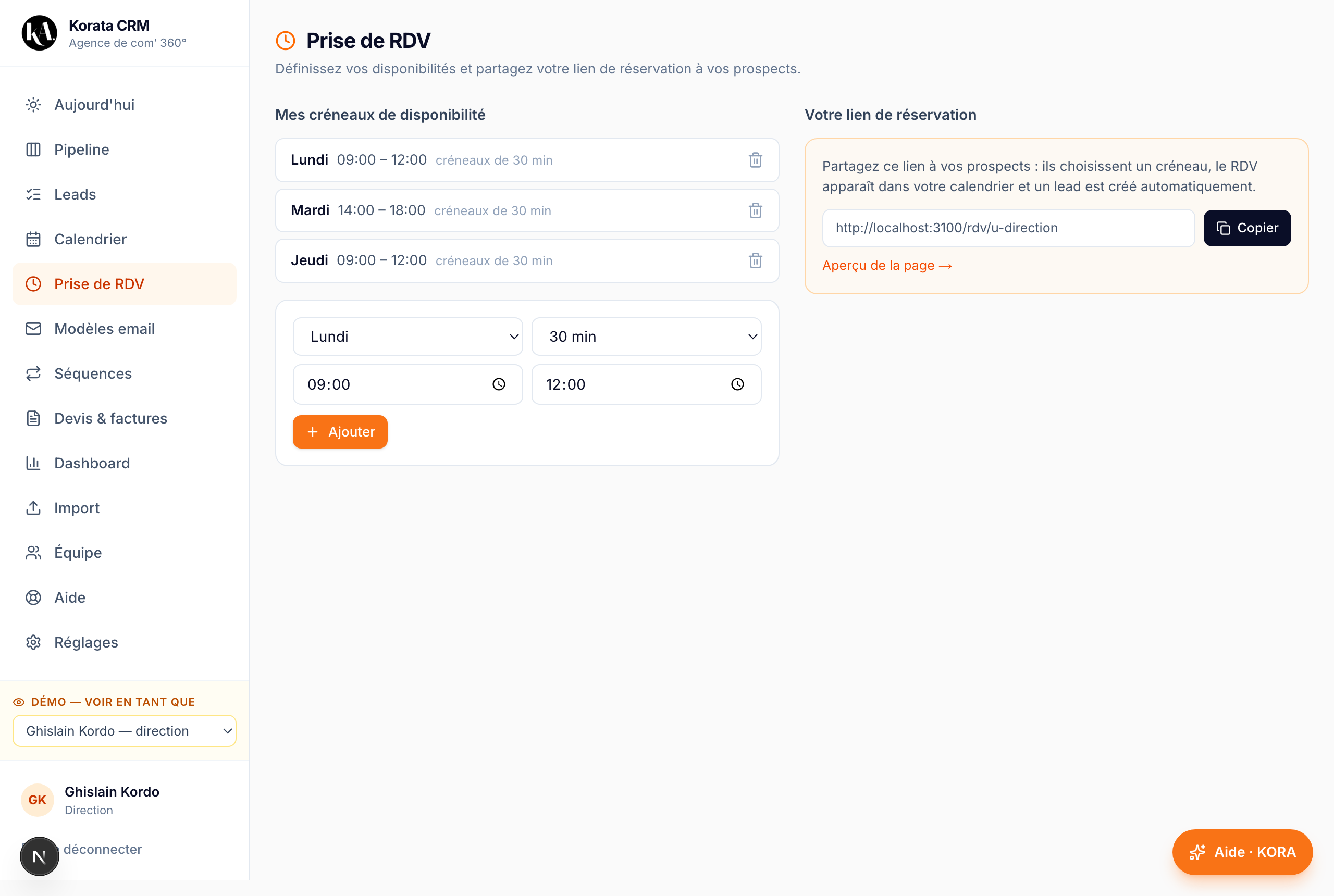Open the Leads list
The image size is (1334, 896).
125,194
